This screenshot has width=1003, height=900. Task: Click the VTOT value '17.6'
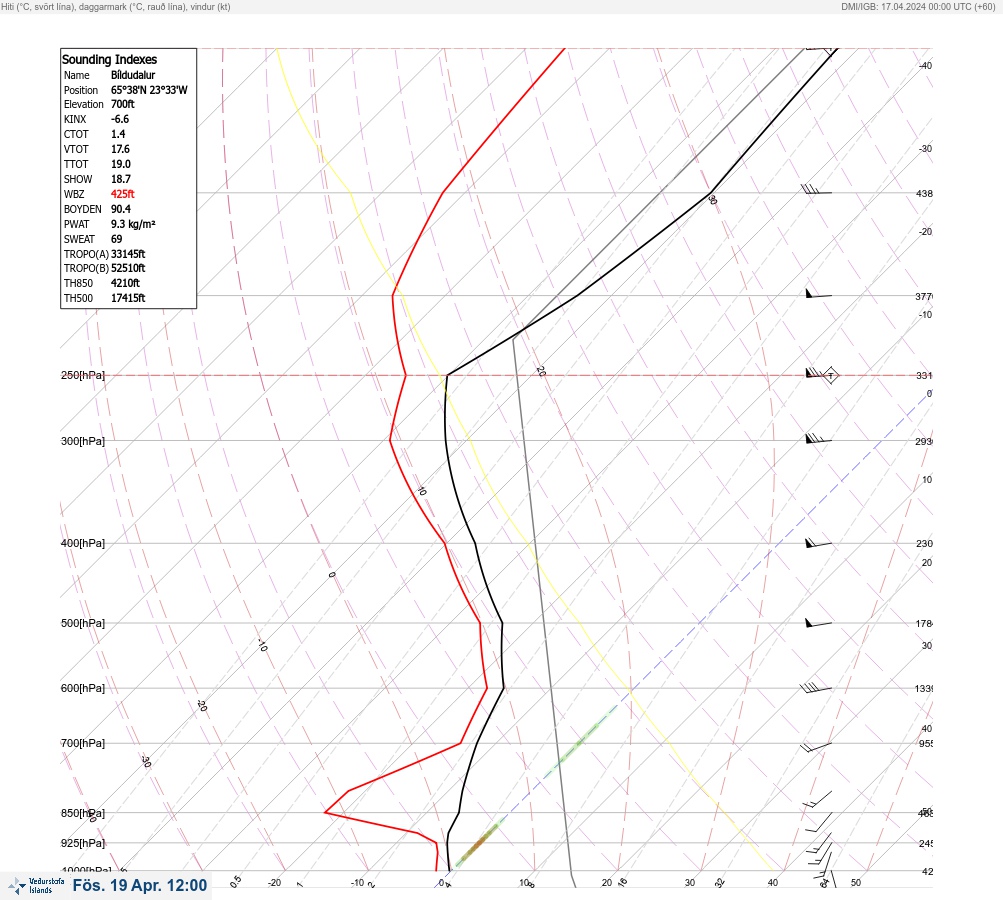[x=120, y=149]
